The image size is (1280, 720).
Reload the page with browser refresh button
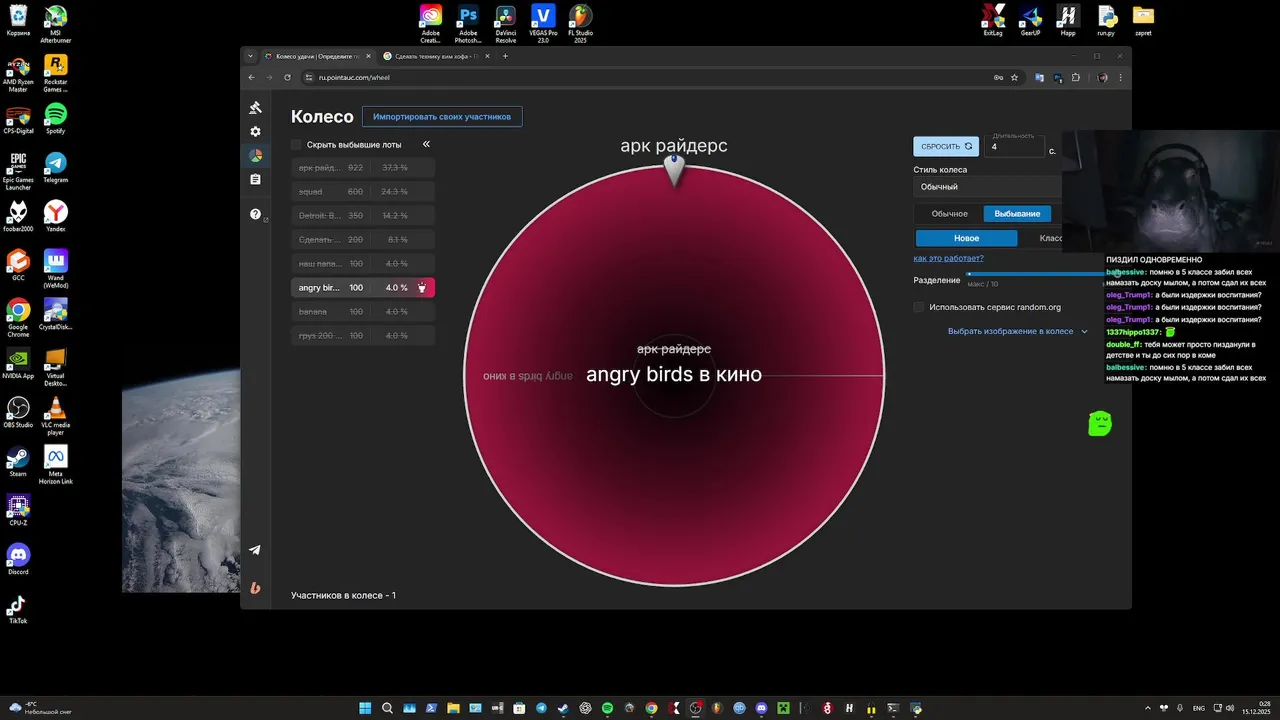(x=287, y=77)
